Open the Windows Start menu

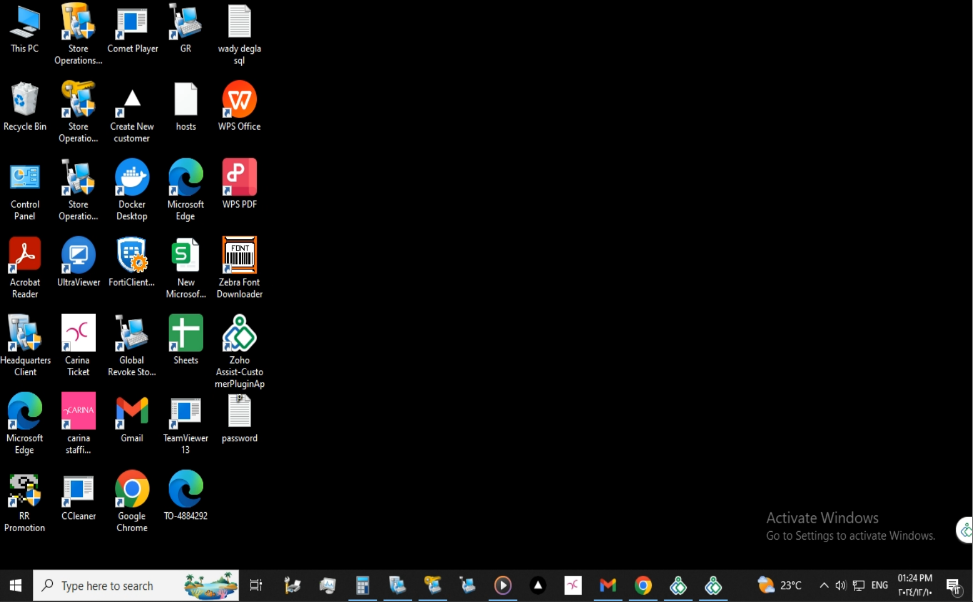[16, 585]
